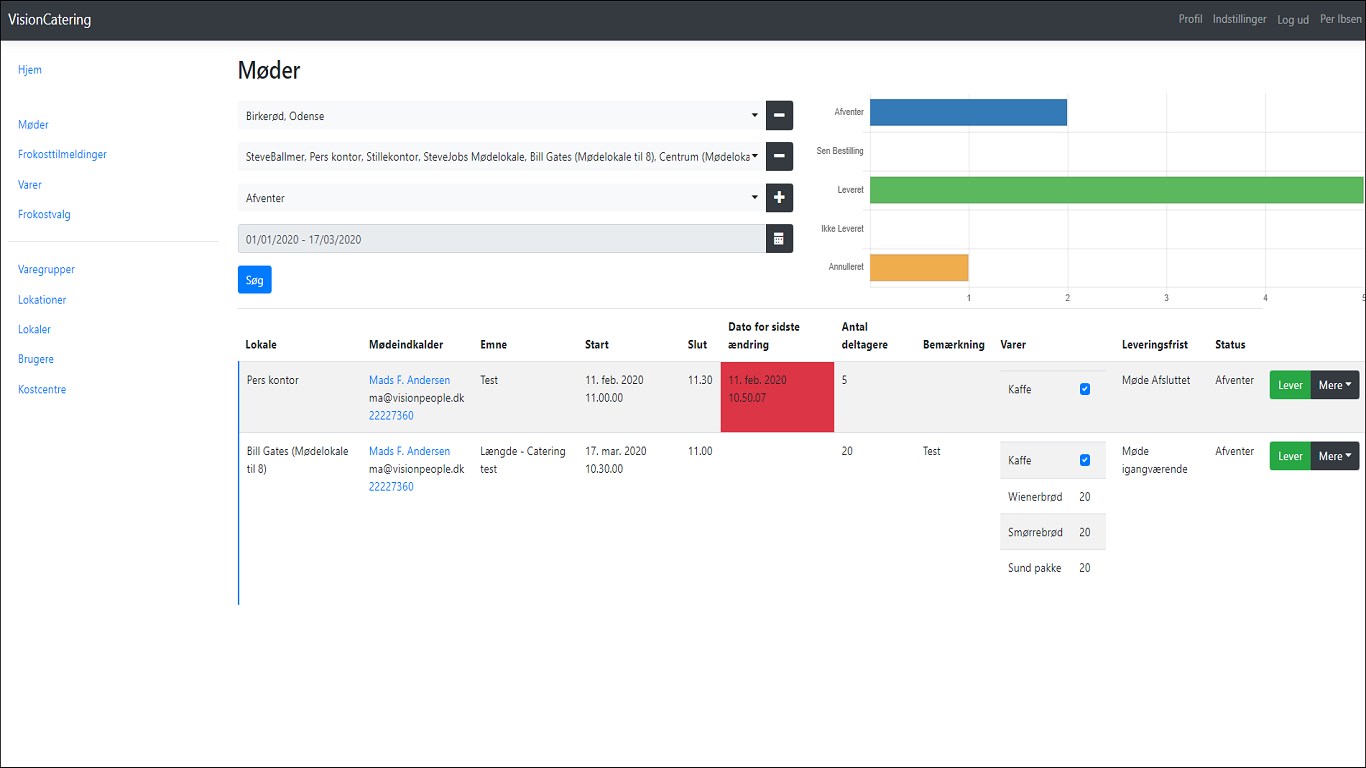Screen dimensions: 1366x768
Task: Click Lever for the Pers kontor meeting
Action: click(x=1290, y=385)
